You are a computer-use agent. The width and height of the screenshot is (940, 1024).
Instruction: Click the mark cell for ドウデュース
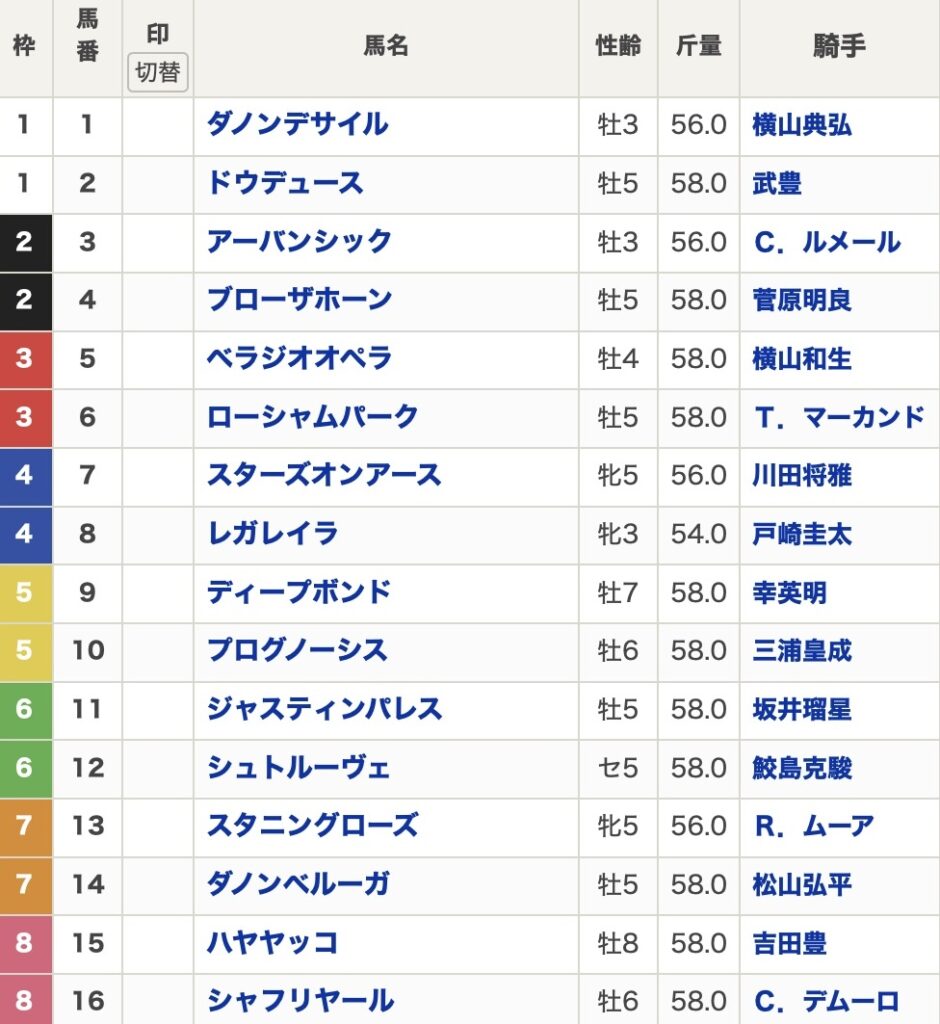click(x=158, y=184)
